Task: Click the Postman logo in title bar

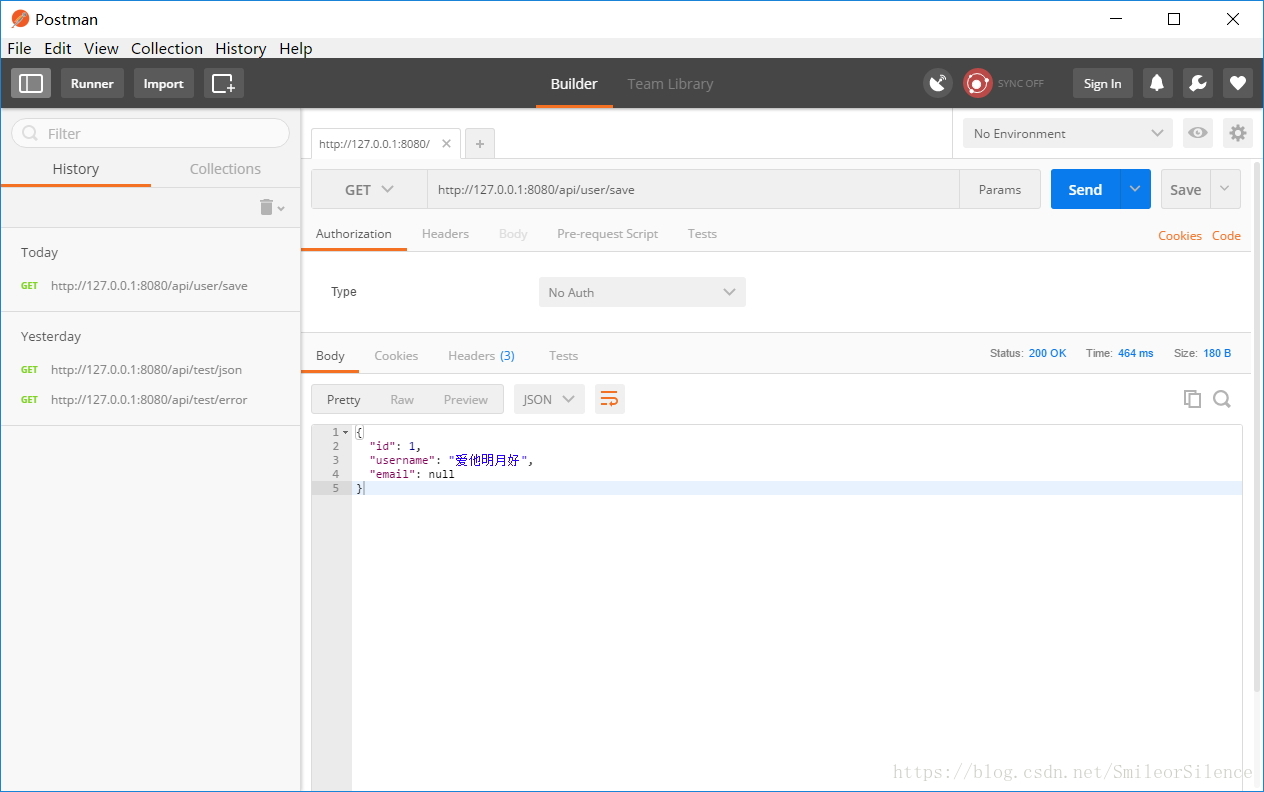Action: [20, 19]
